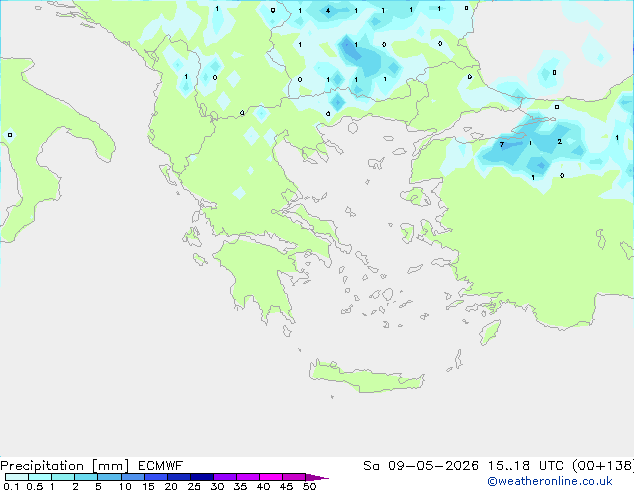Pick the 15–20 mm legend swatch
The height and width of the screenshot is (490, 634).
(x=156, y=477)
